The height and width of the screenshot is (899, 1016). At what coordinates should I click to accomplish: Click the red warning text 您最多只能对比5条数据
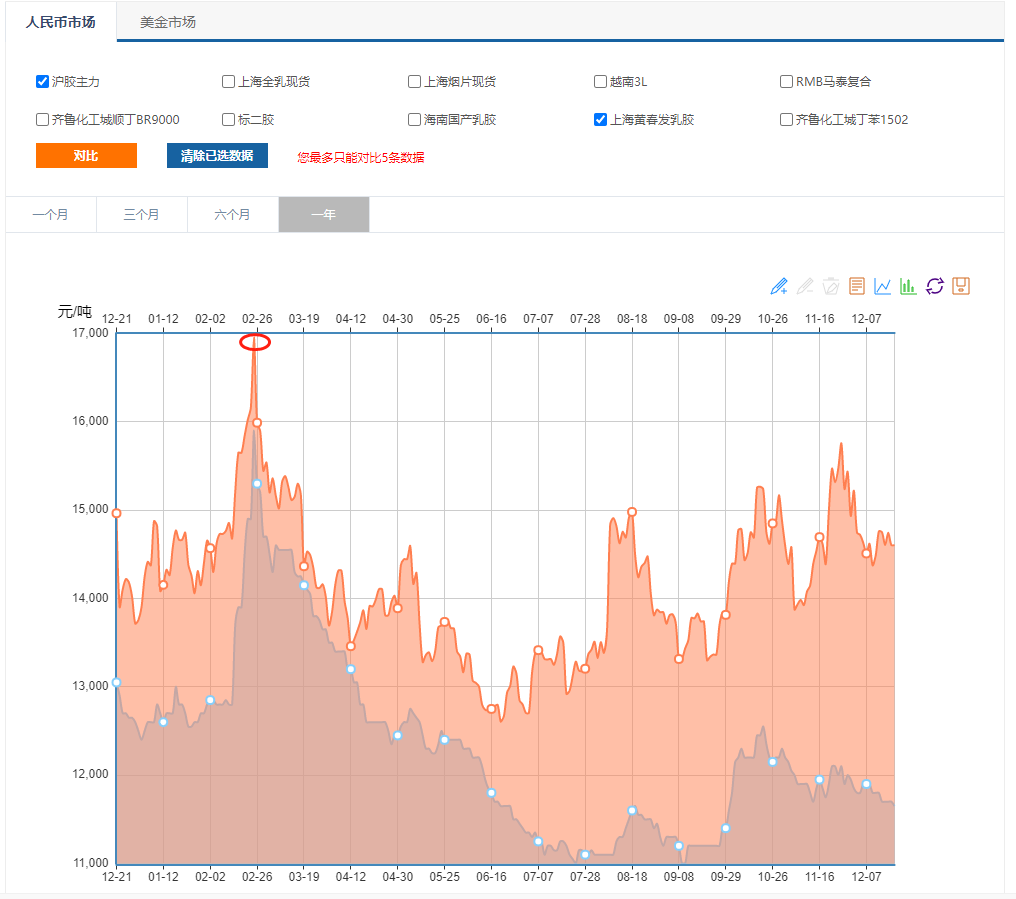pos(361,158)
